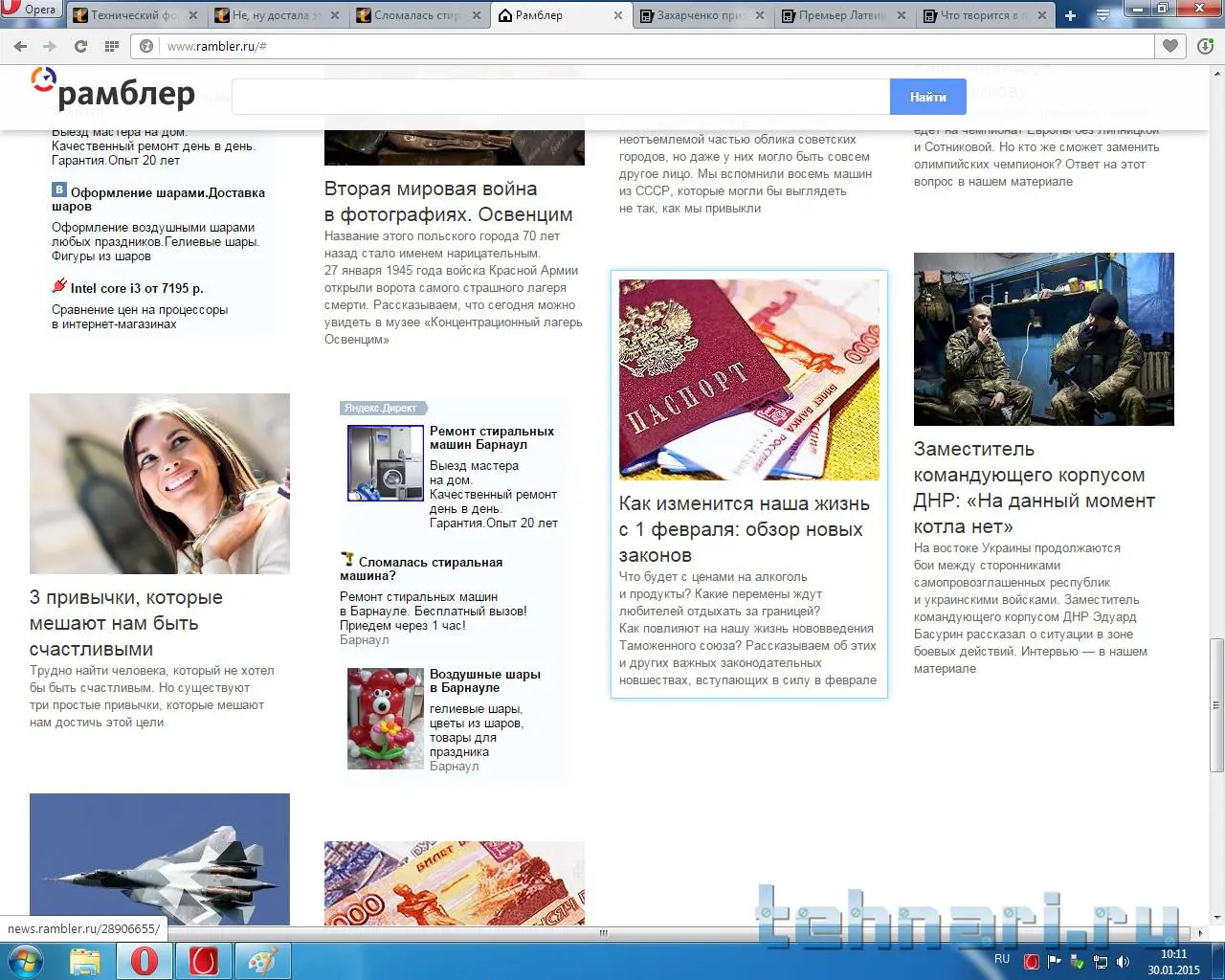Image resolution: width=1225 pixels, height=980 pixels.
Task: Open the volume speaker tray icon
Action: [1123, 962]
